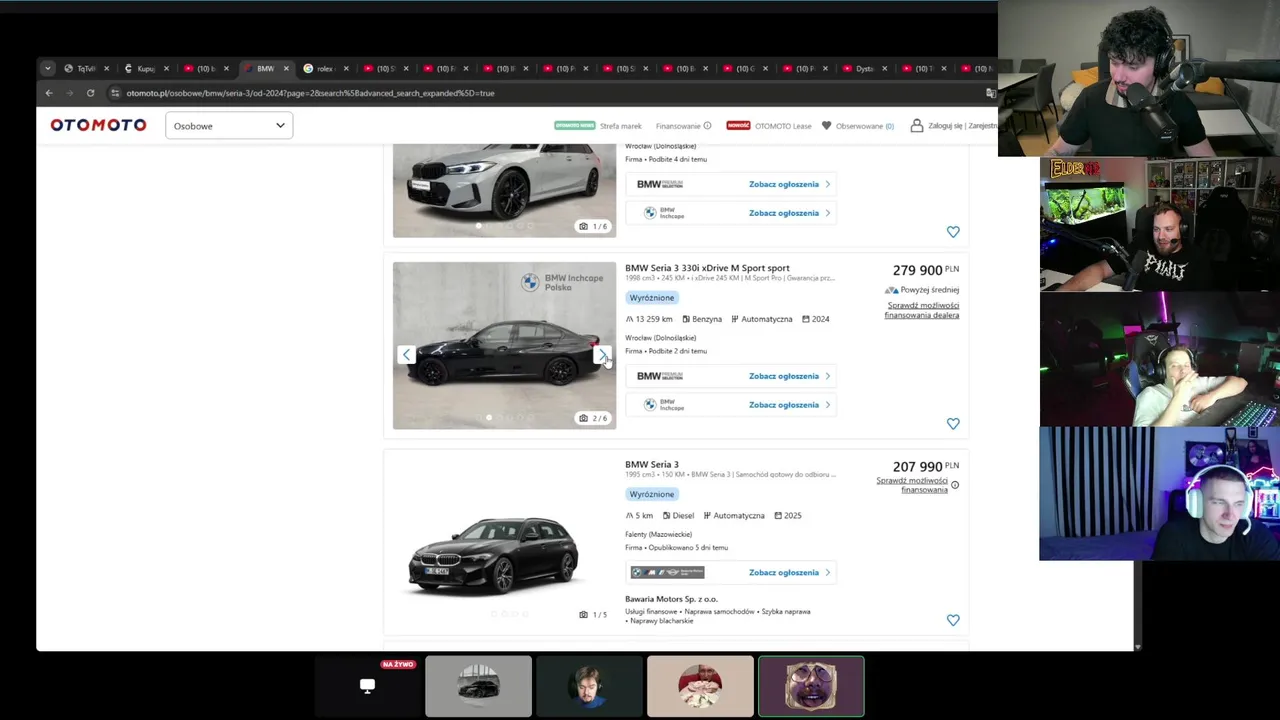
Task: Close the BMW browser tab
Action: tap(286, 69)
